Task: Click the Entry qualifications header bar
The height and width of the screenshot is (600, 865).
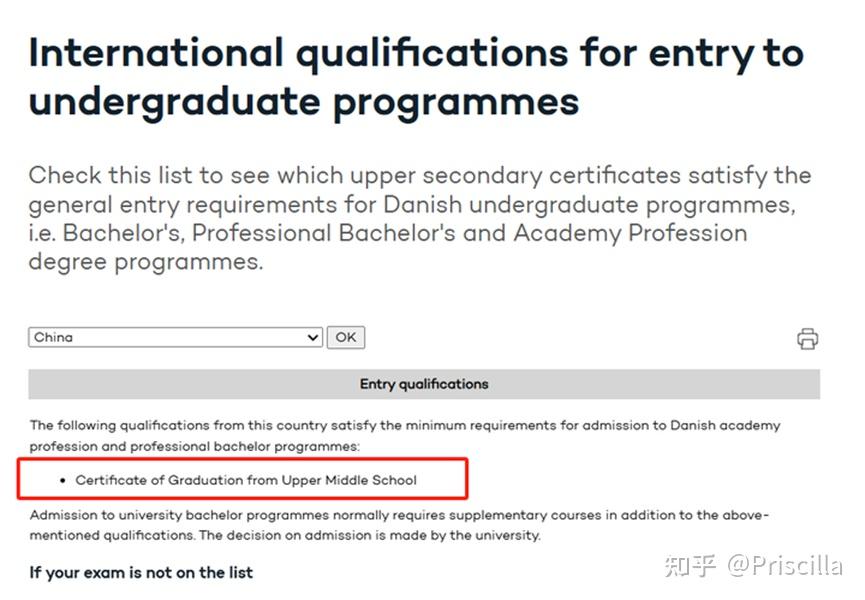Action: tap(424, 384)
